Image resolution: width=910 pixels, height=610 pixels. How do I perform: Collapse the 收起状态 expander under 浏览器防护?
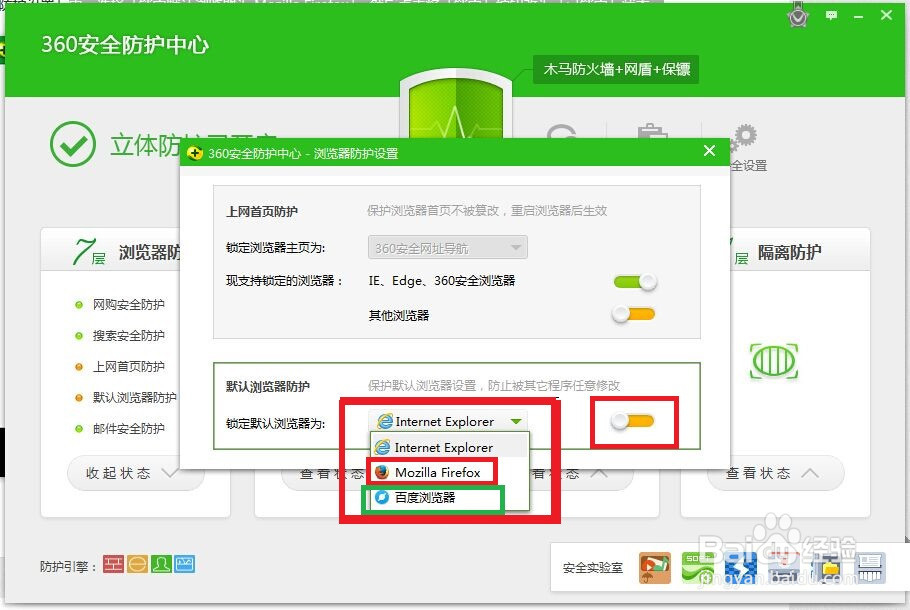pos(136,473)
